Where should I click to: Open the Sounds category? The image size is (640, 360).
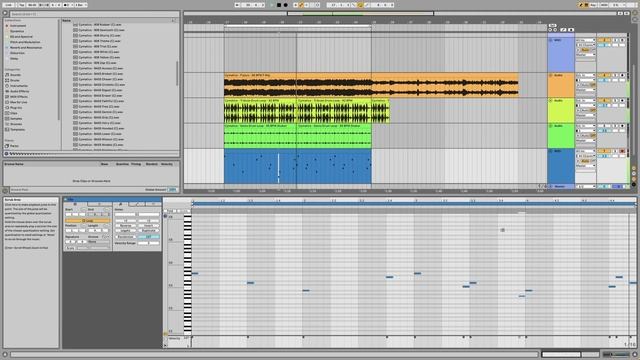coord(15,75)
